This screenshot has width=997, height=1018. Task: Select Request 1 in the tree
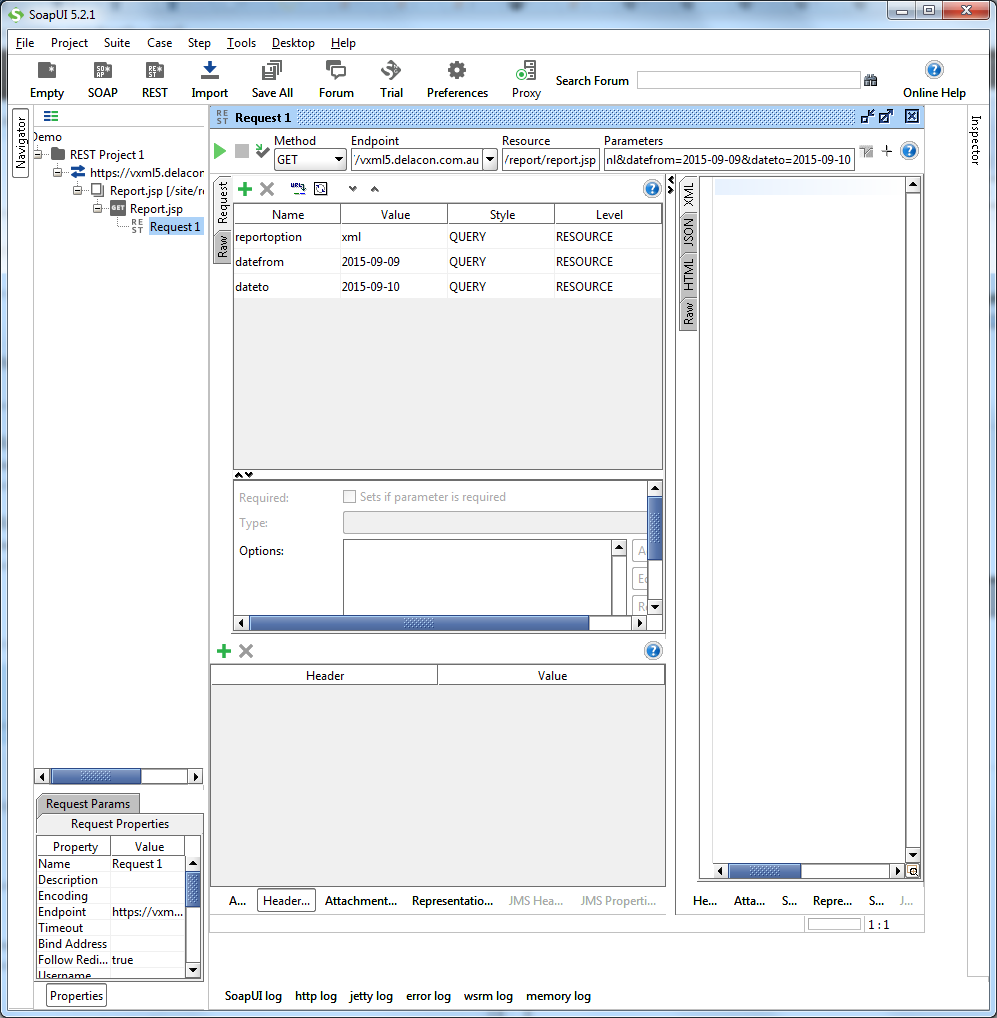click(x=175, y=227)
